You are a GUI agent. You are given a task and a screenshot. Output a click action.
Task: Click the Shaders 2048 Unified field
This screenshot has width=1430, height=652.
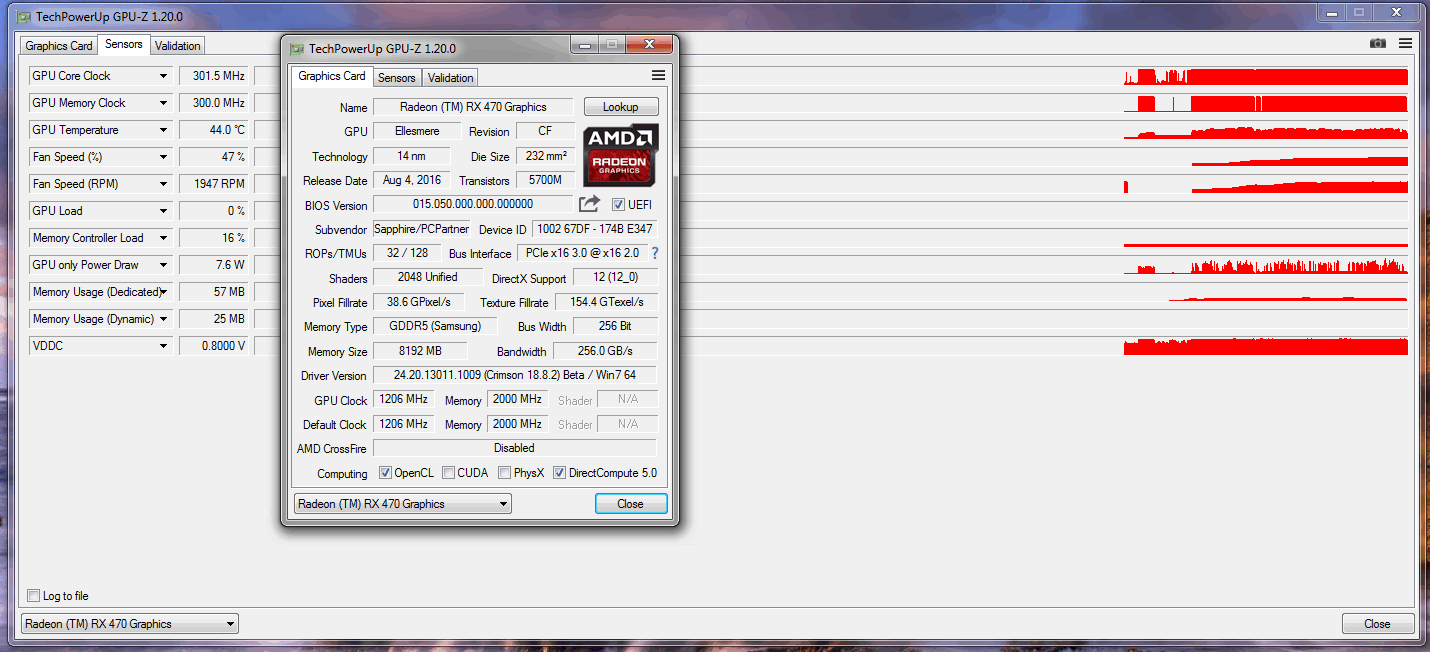coord(427,277)
